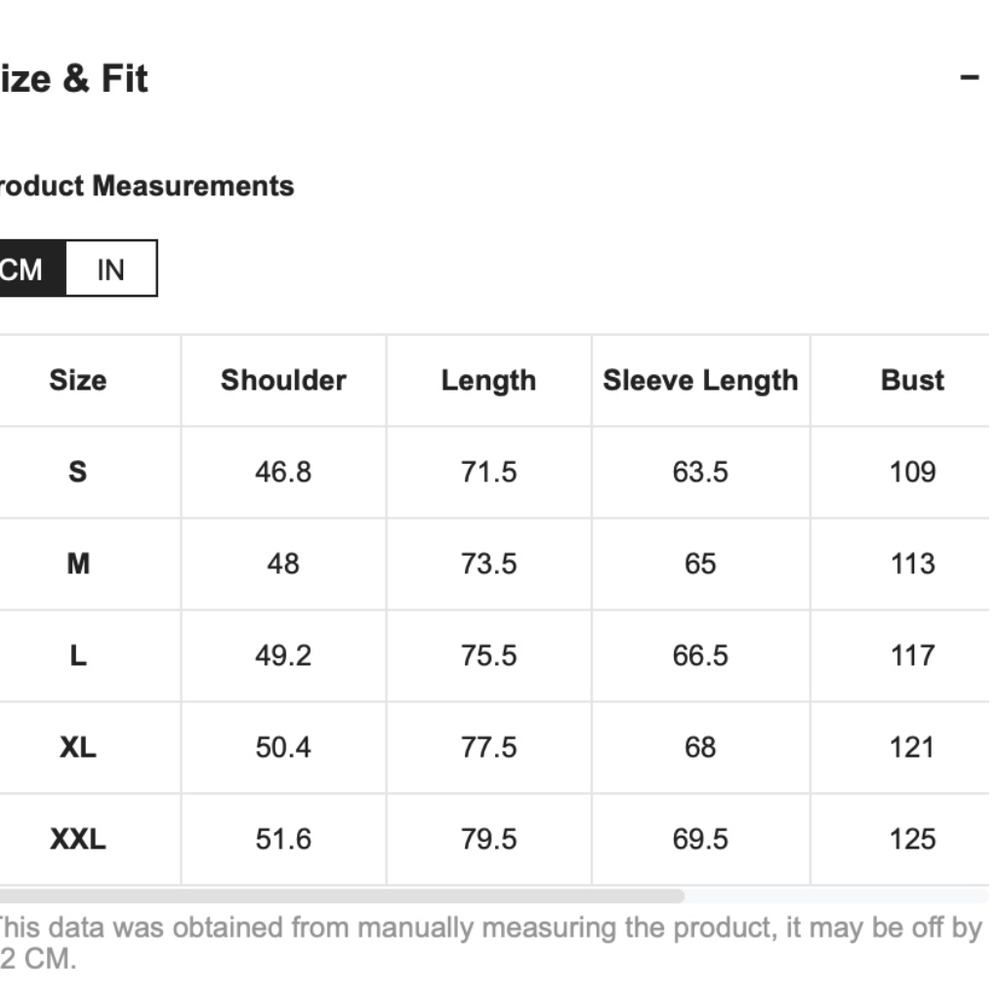The width and height of the screenshot is (1000, 1000).
Task: Select the XL size row label
Action: tap(77, 747)
